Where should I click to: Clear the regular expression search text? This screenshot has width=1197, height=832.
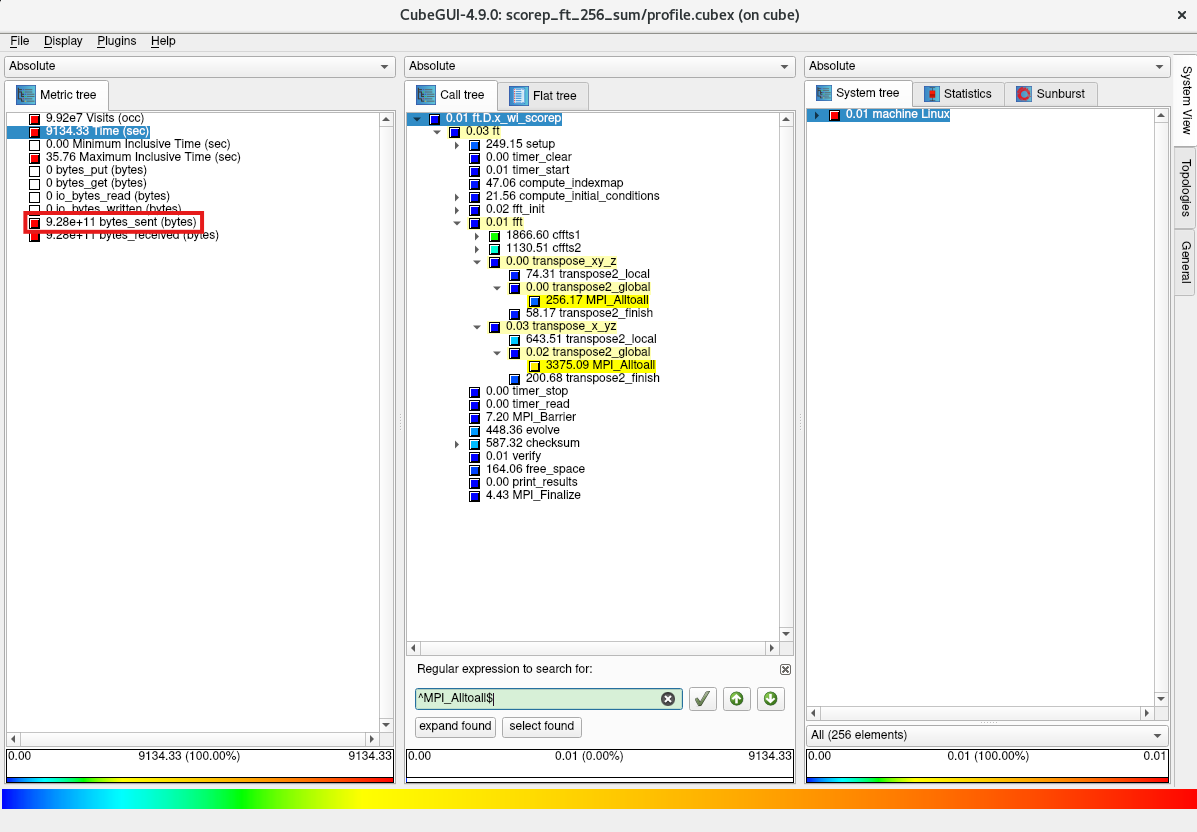pos(668,699)
